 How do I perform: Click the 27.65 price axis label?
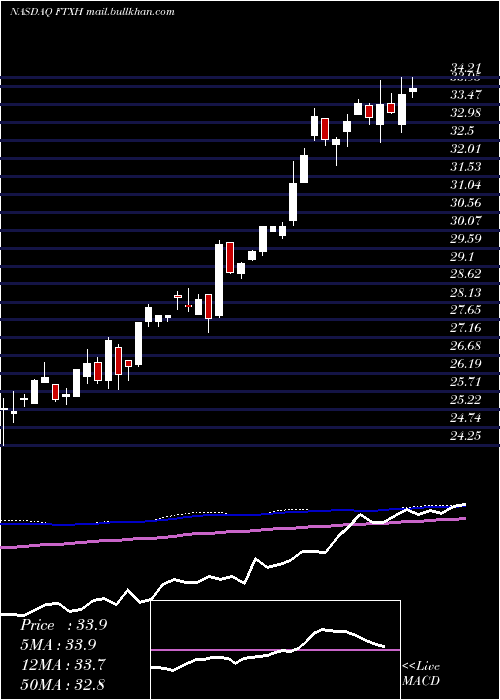pyautogui.click(x=466, y=310)
